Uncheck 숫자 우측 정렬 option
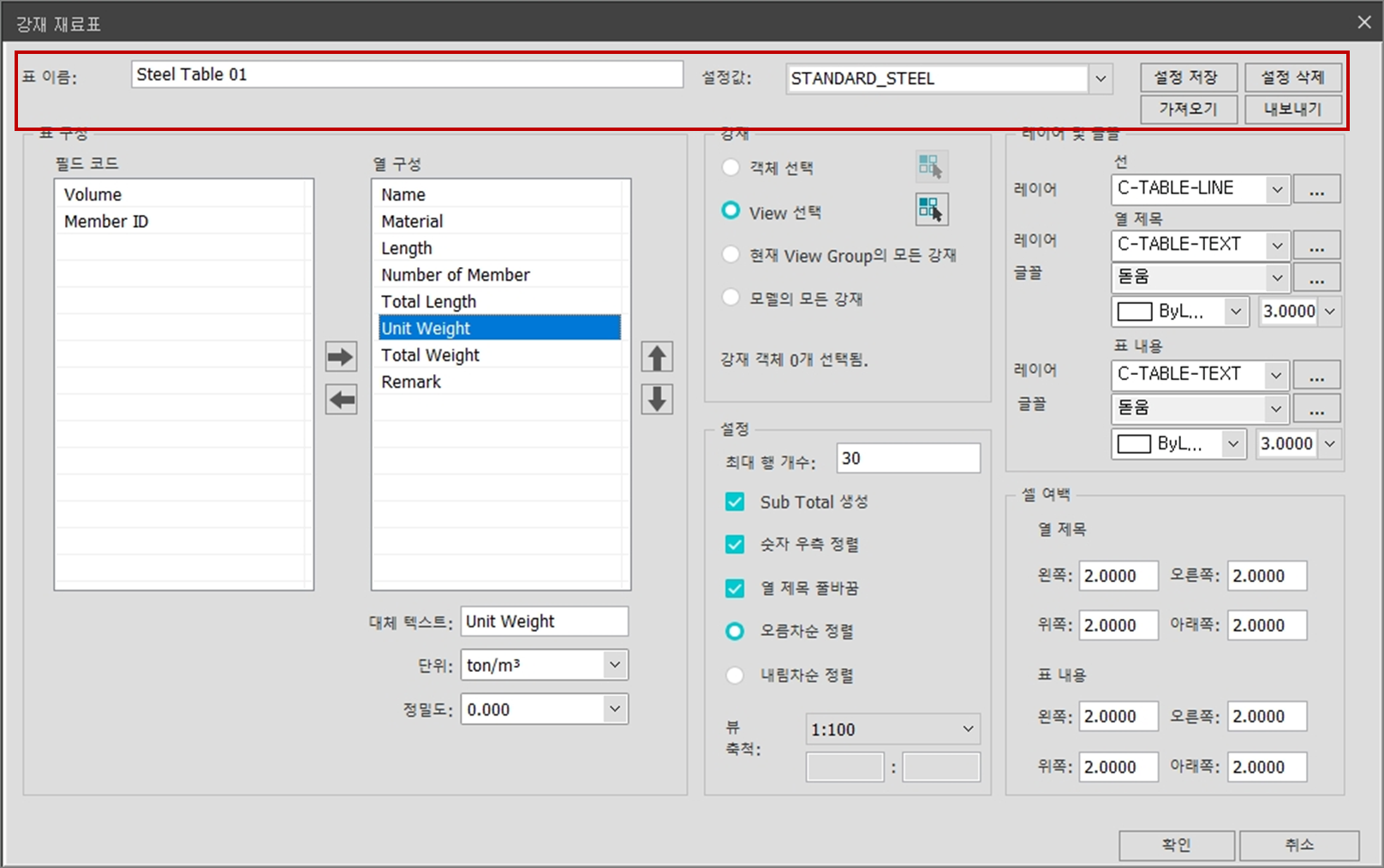This screenshot has width=1384, height=868. (x=735, y=544)
